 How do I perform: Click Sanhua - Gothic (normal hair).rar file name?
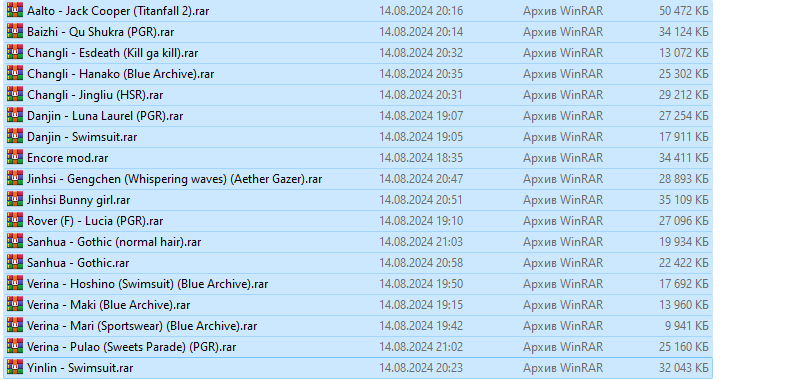click(x=114, y=242)
